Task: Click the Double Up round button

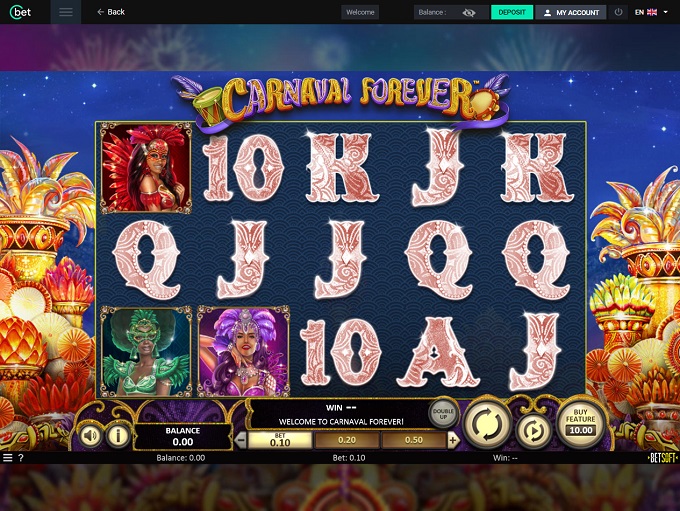Action: coord(443,413)
